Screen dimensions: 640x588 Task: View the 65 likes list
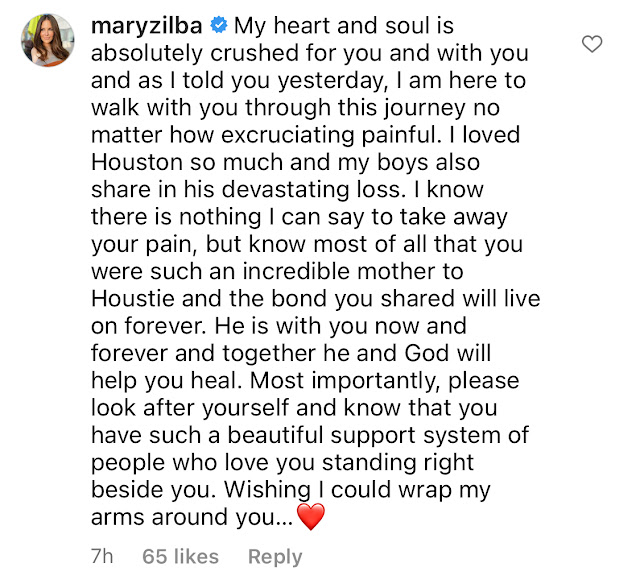click(x=180, y=556)
